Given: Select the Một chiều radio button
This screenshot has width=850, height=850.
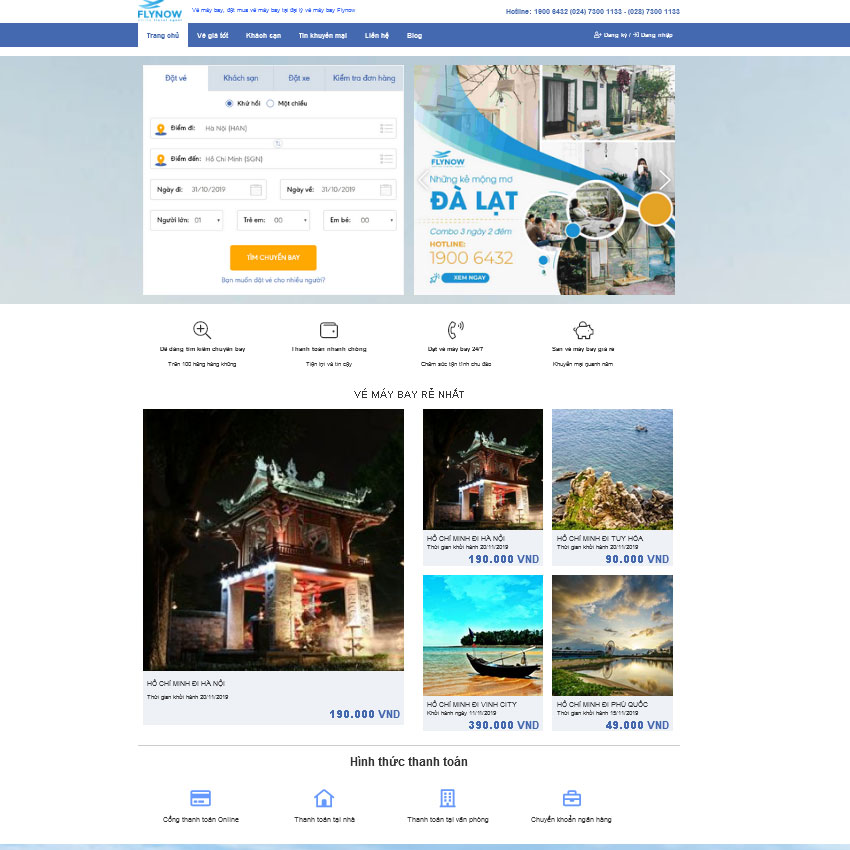Looking at the screenshot, I should (270, 103).
